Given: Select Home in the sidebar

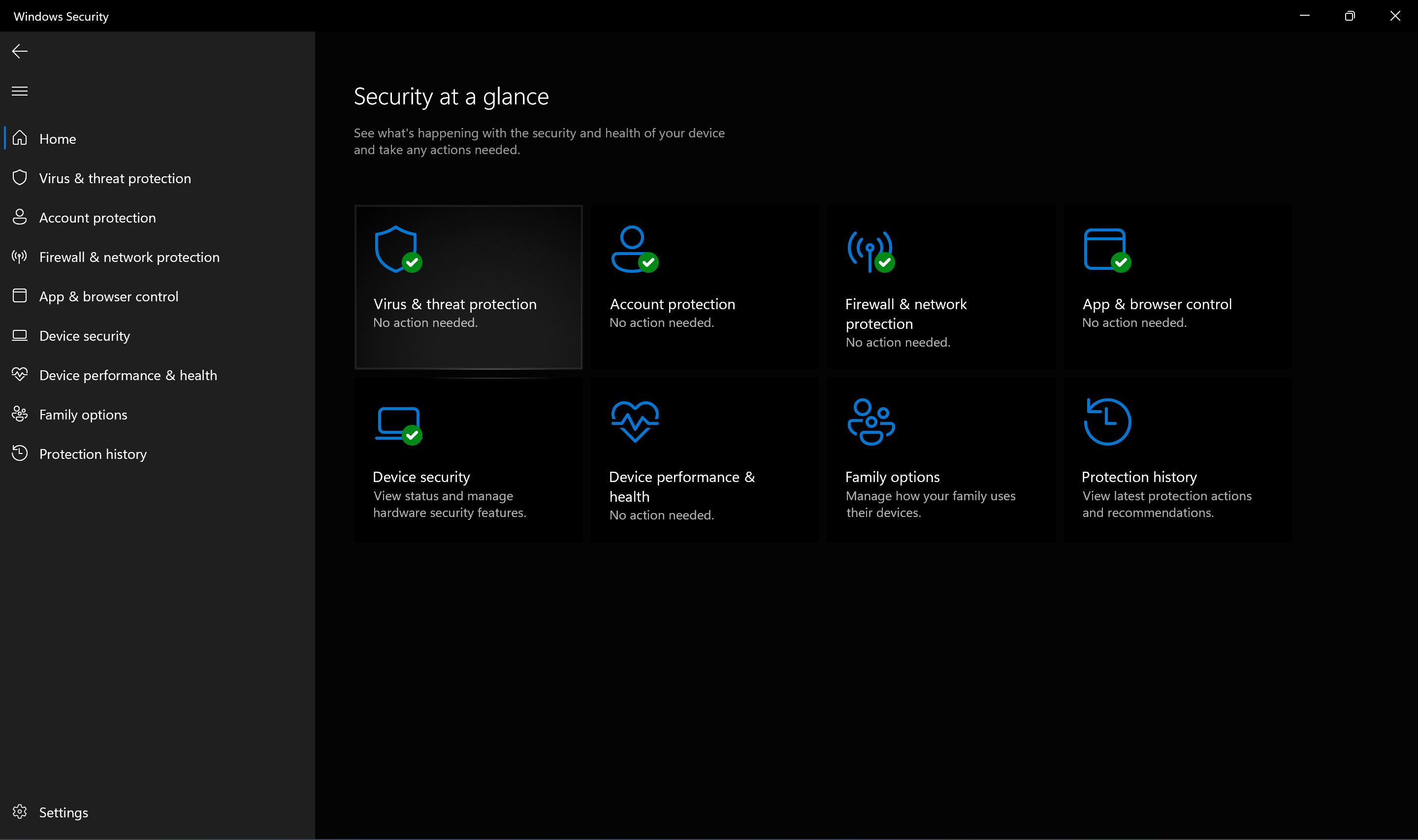Looking at the screenshot, I should 157,139.
